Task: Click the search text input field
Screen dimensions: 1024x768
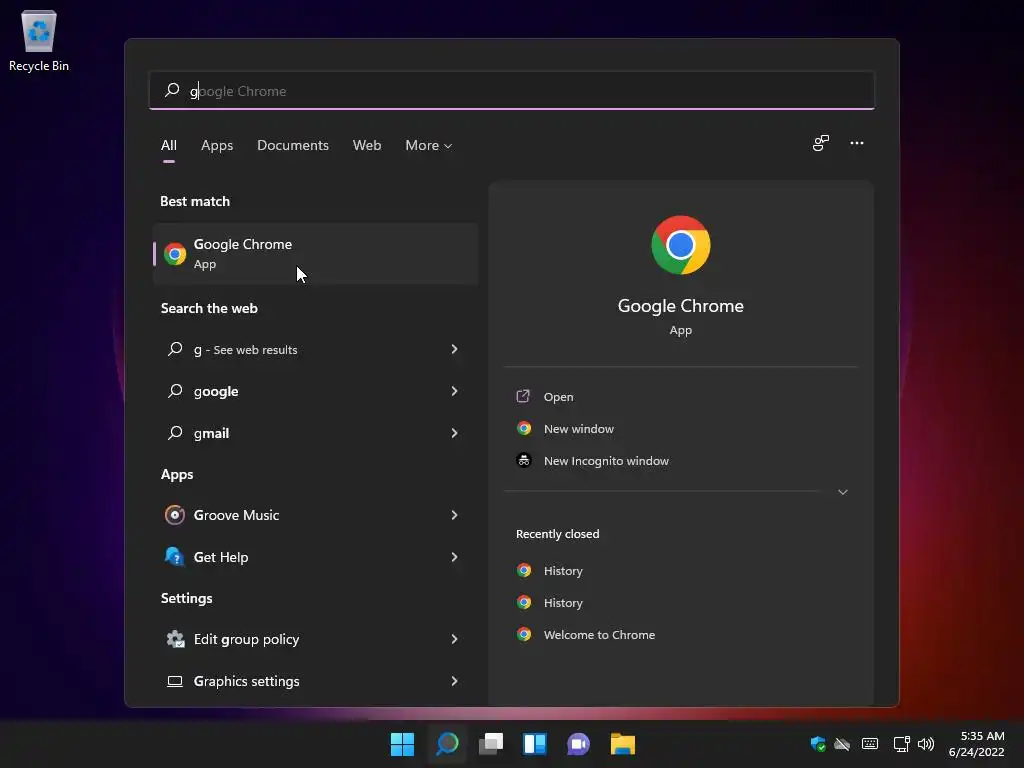Action: click(511, 91)
